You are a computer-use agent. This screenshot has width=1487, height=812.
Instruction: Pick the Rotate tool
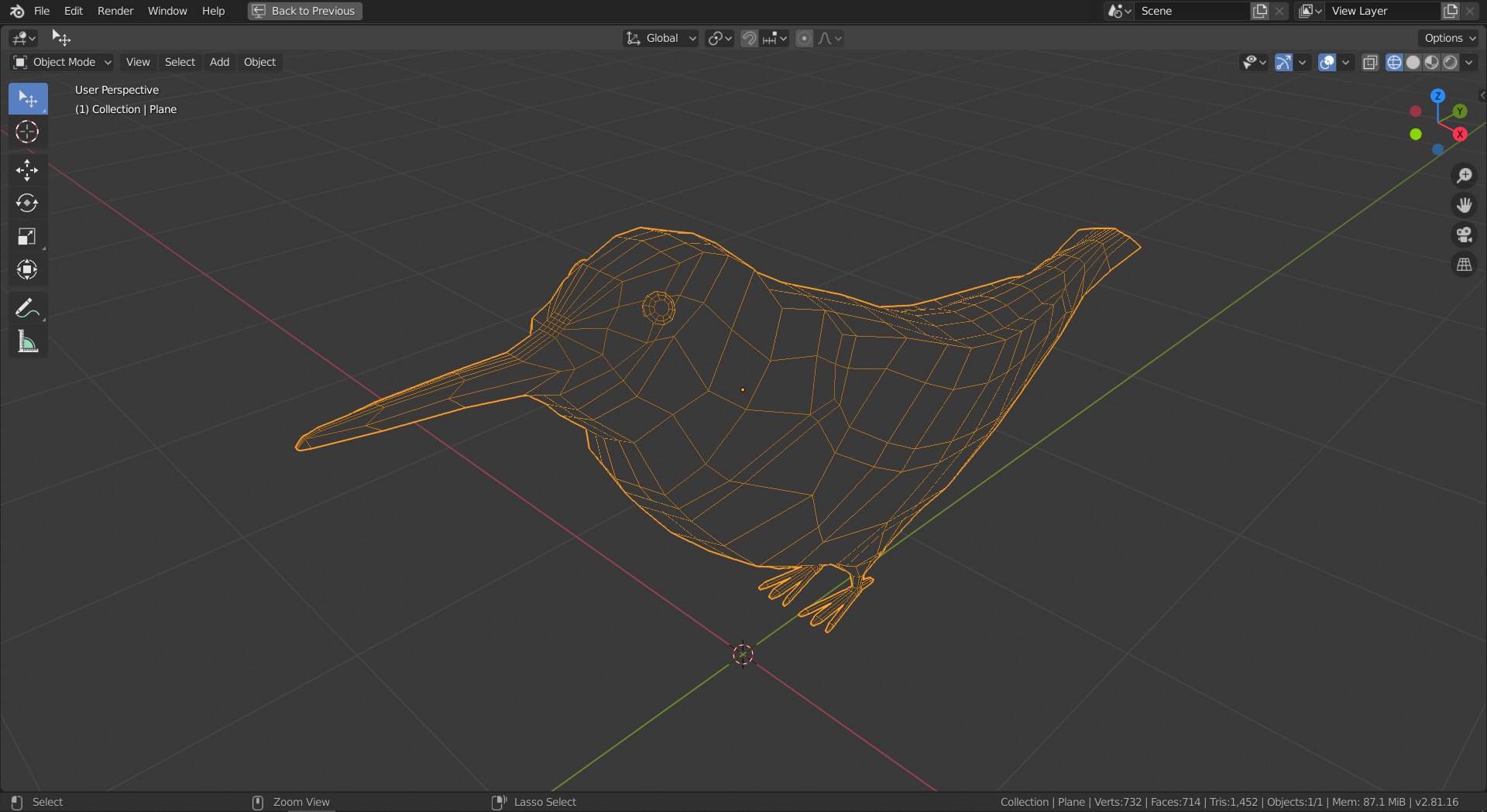[x=28, y=204]
